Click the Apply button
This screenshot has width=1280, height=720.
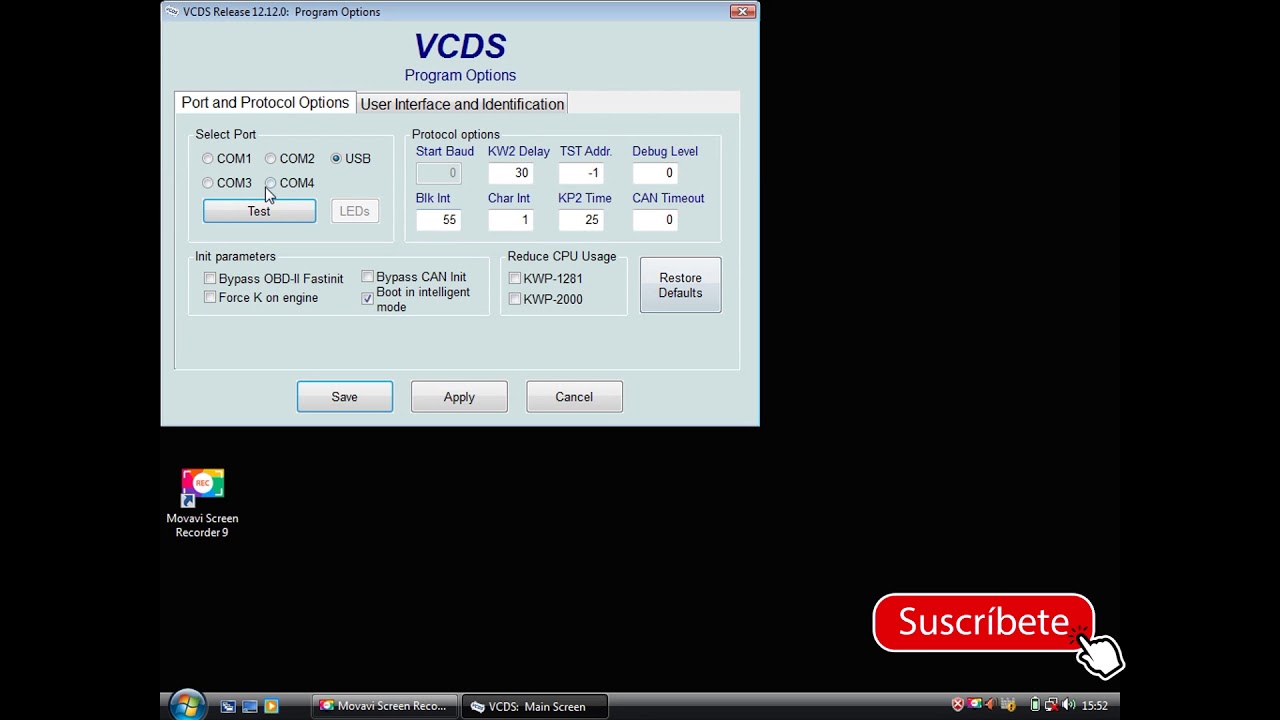click(x=459, y=397)
